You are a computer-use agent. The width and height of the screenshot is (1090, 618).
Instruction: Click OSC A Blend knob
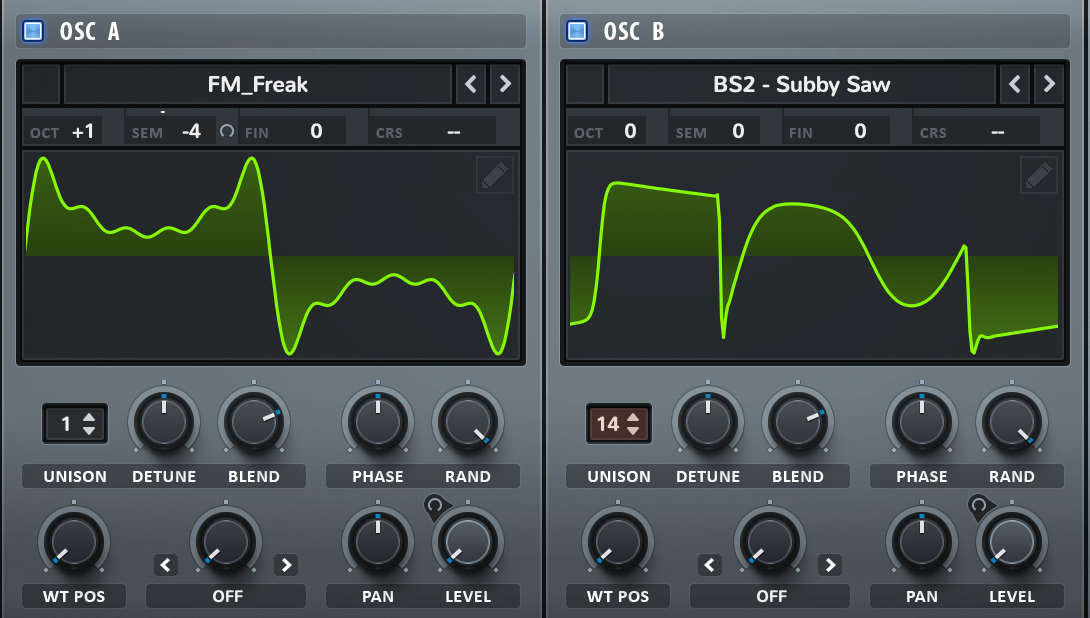[254, 422]
